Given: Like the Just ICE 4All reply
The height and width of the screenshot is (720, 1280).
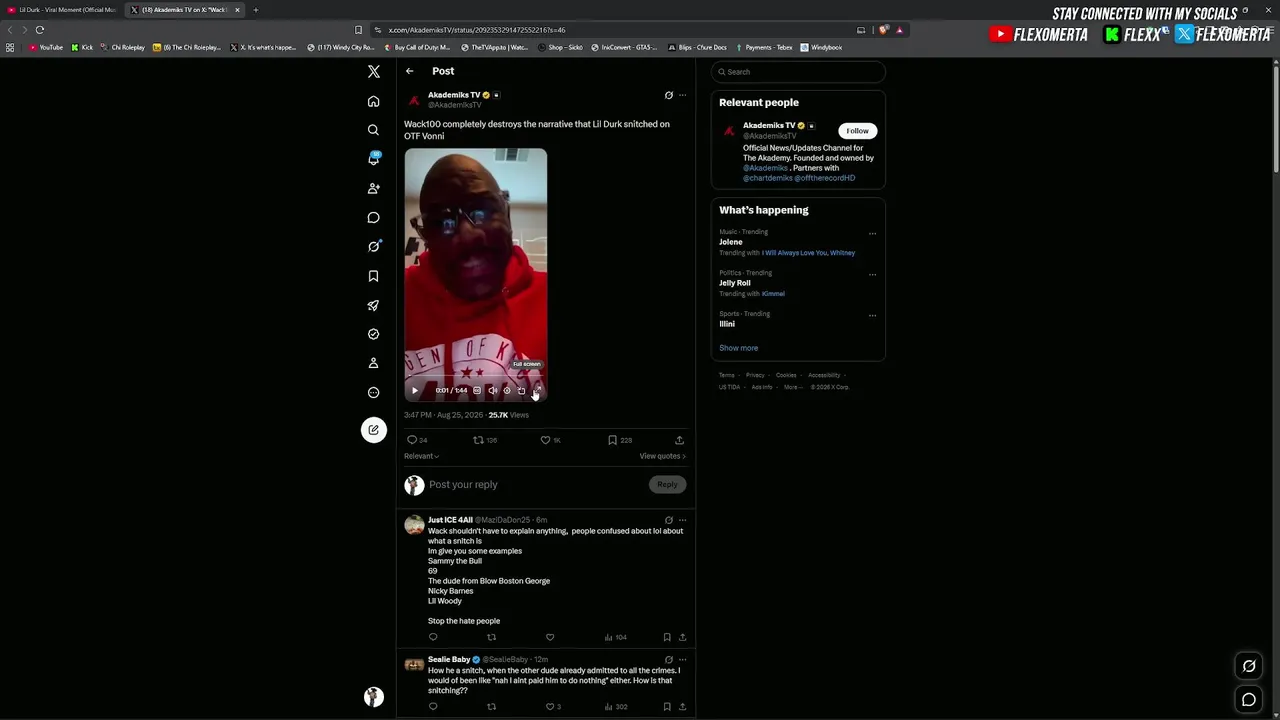Looking at the screenshot, I should point(550,637).
